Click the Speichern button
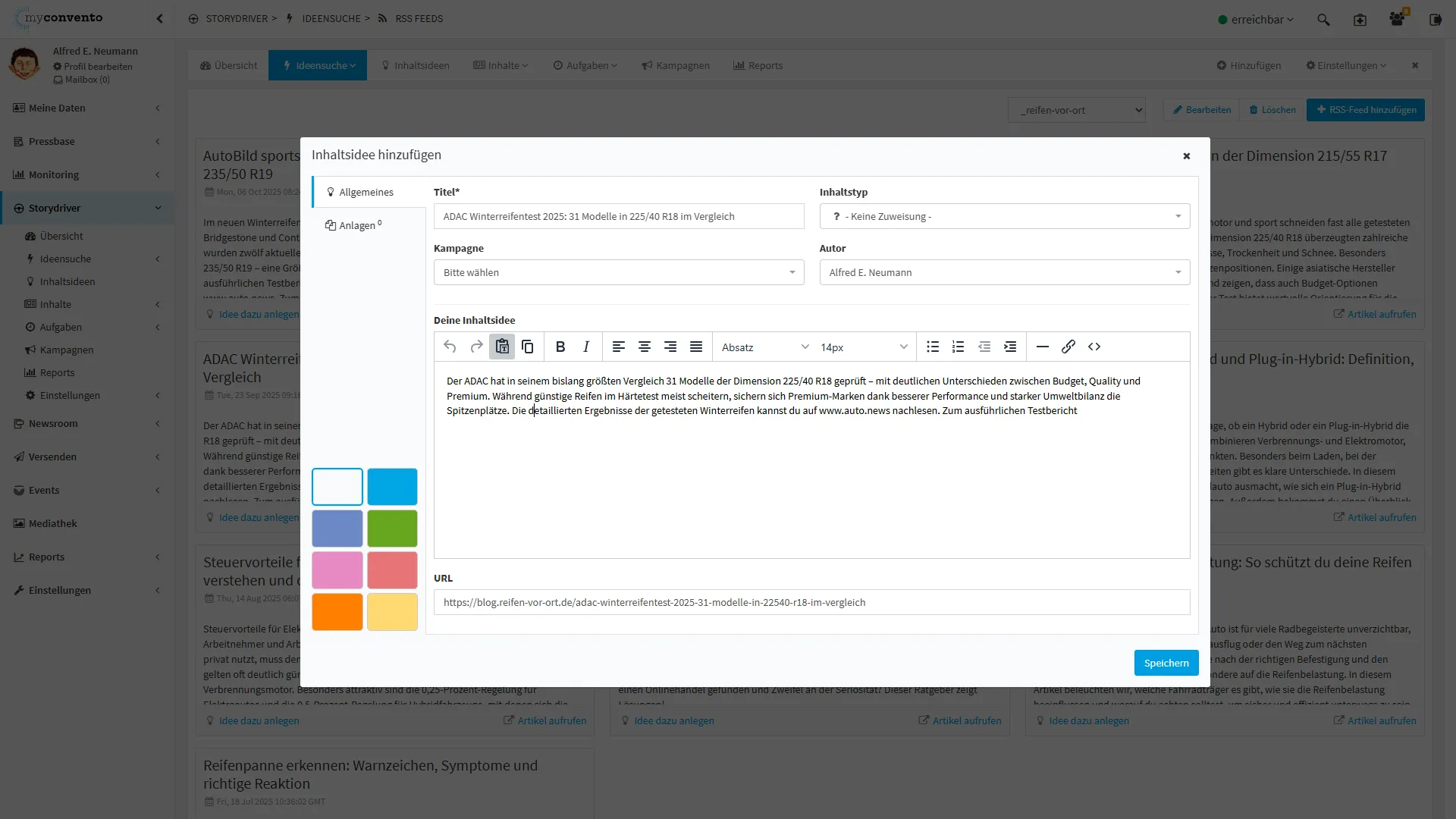 click(1166, 663)
